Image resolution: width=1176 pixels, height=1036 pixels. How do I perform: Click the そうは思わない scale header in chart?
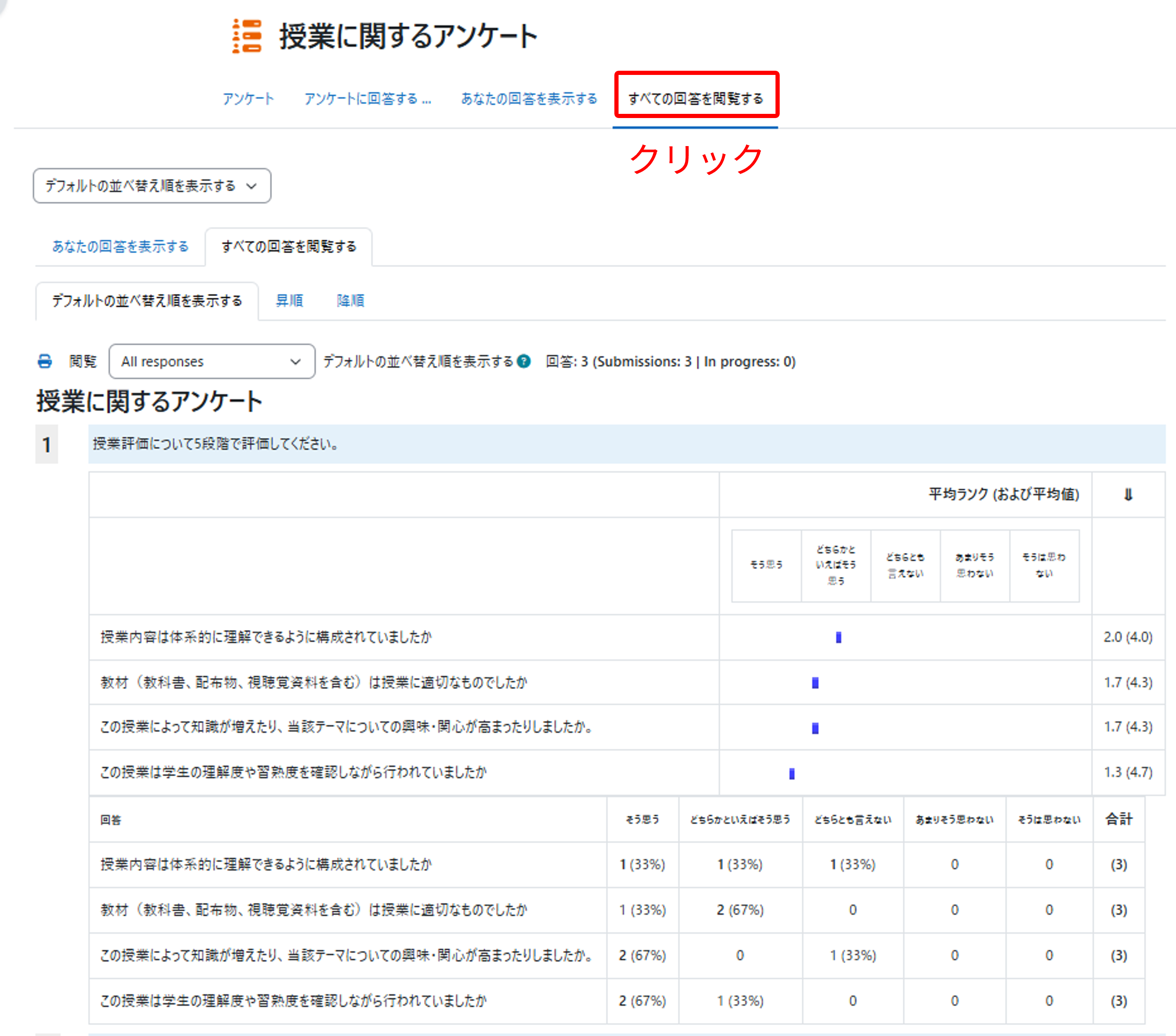pos(1044,565)
